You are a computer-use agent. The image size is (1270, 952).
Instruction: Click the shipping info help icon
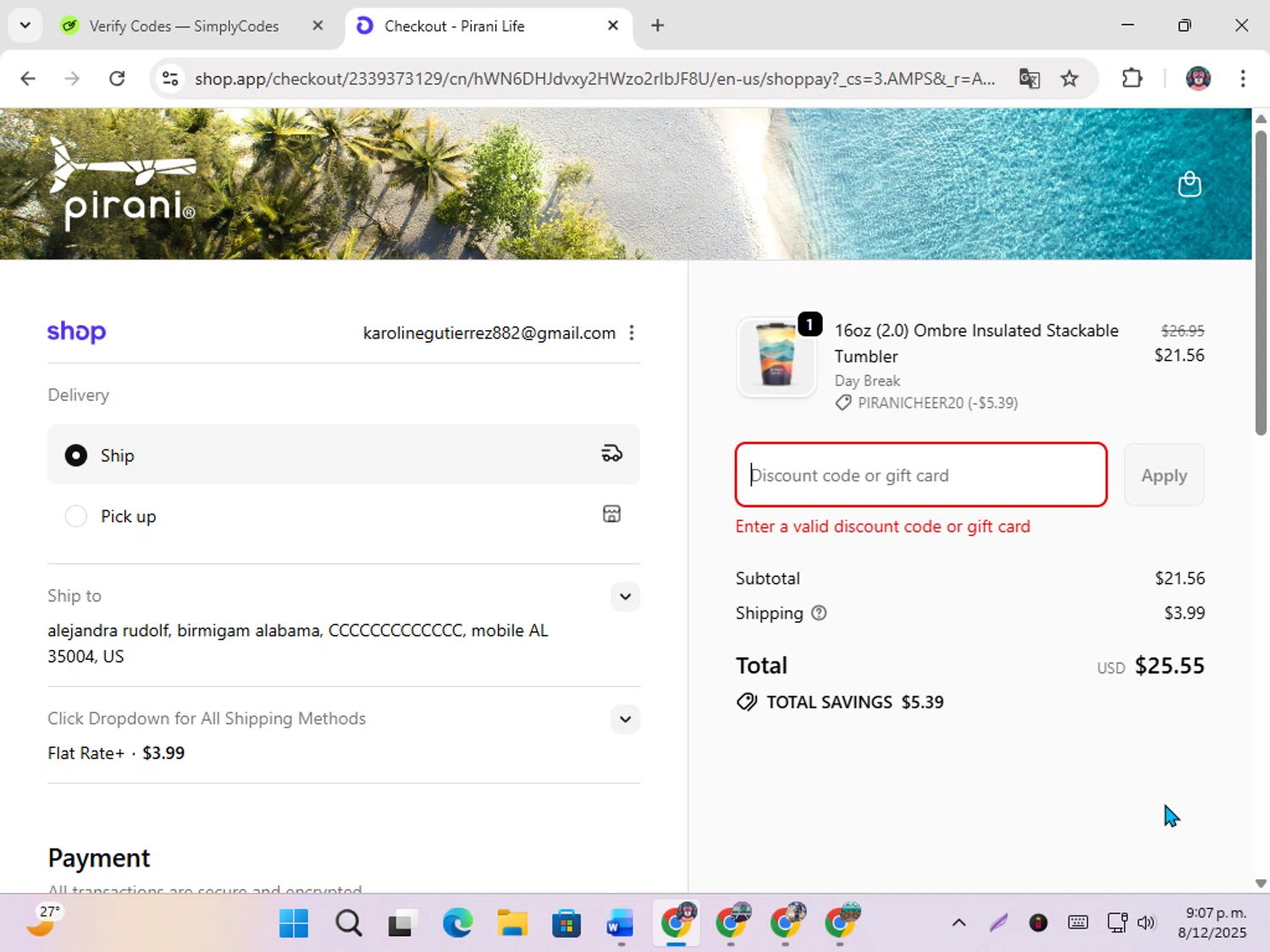point(819,613)
